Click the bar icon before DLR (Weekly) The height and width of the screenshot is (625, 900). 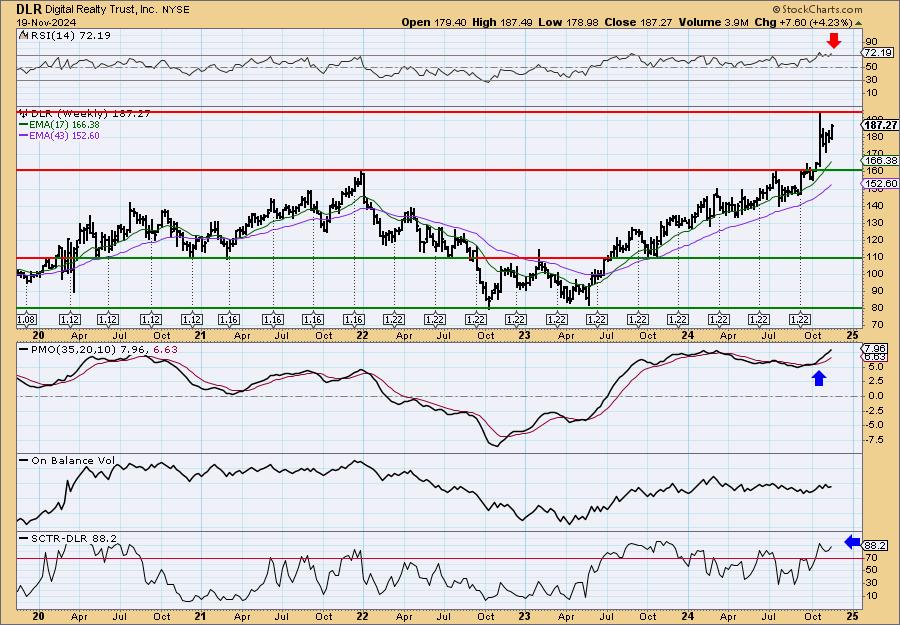point(24,114)
